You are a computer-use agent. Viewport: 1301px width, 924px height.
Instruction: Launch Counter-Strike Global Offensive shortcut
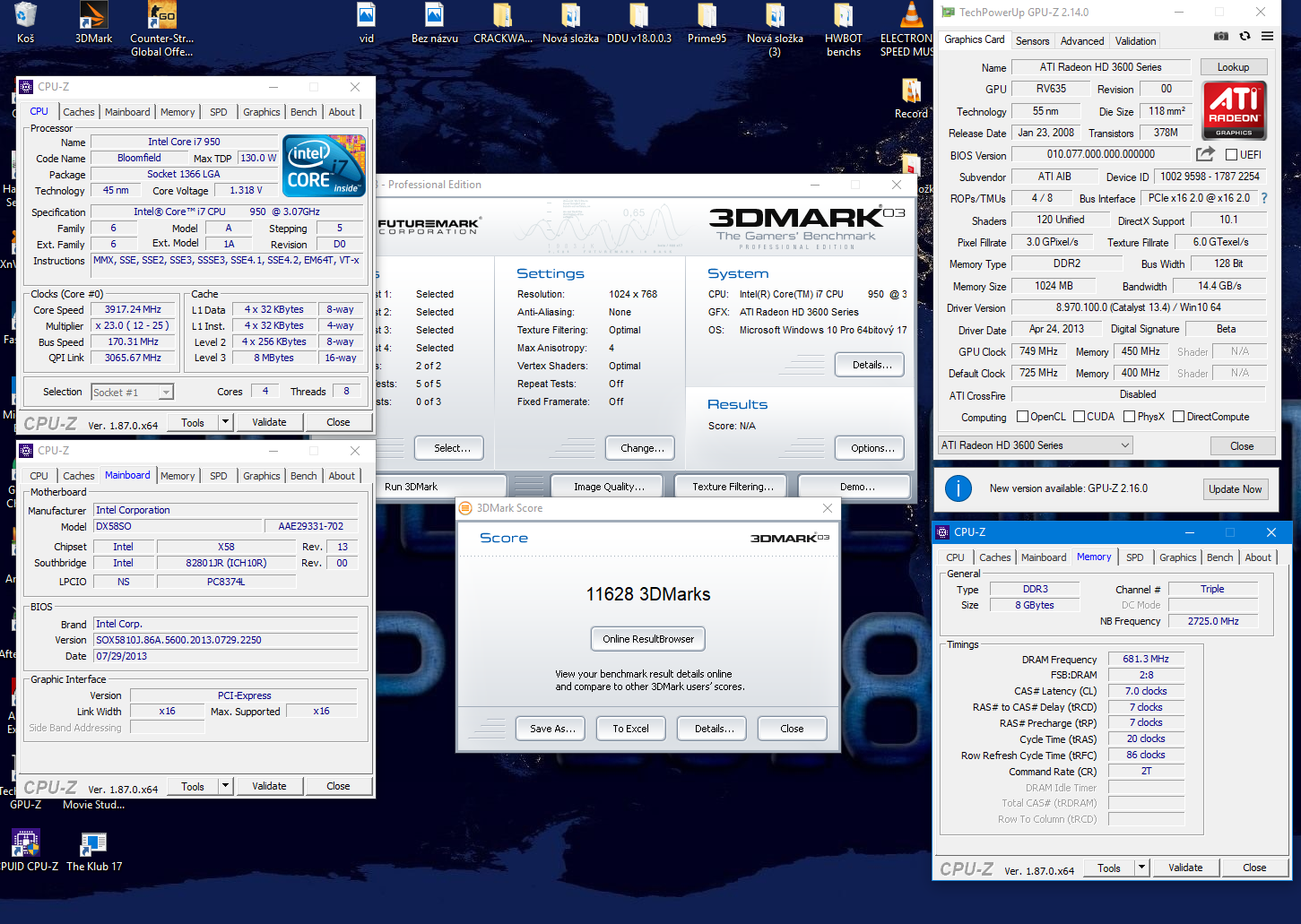161,29
